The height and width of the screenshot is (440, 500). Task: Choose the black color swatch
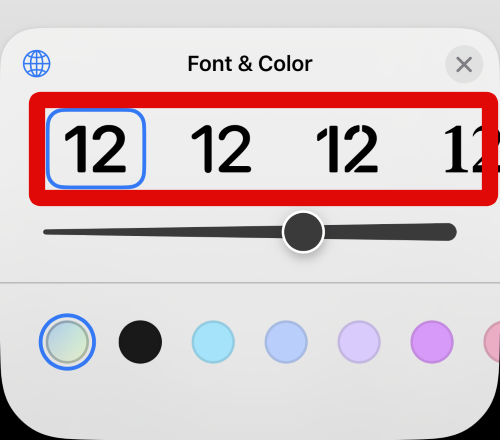tap(140, 342)
